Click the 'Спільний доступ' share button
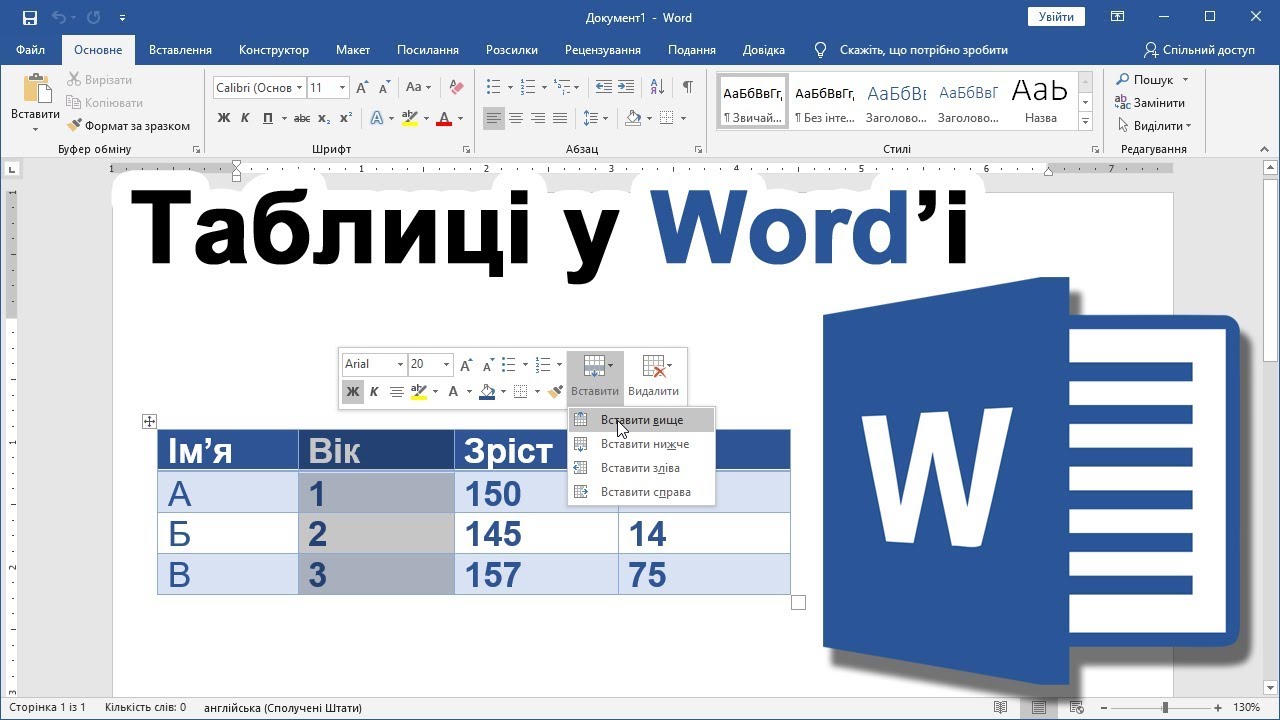Image resolution: width=1280 pixels, height=720 pixels. tap(1199, 50)
